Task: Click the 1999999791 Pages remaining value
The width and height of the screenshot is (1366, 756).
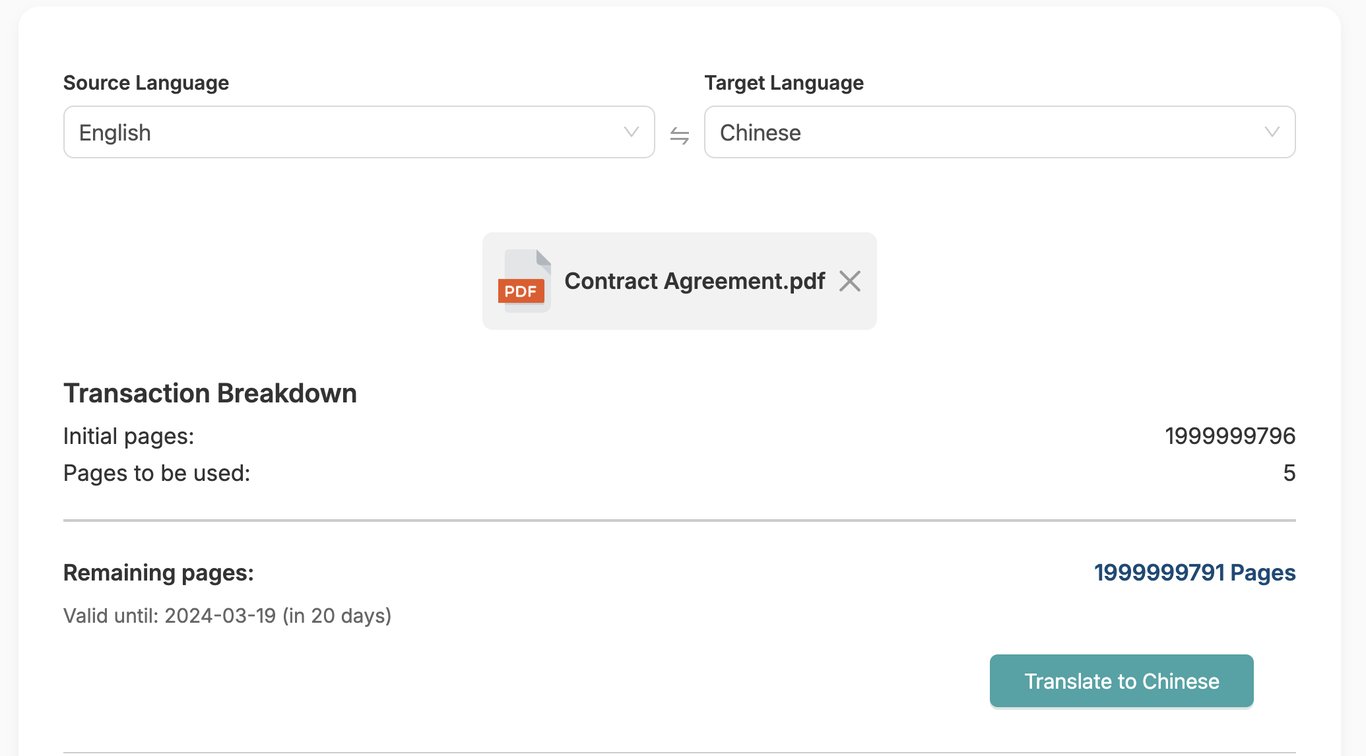Action: coord(1194,573)
